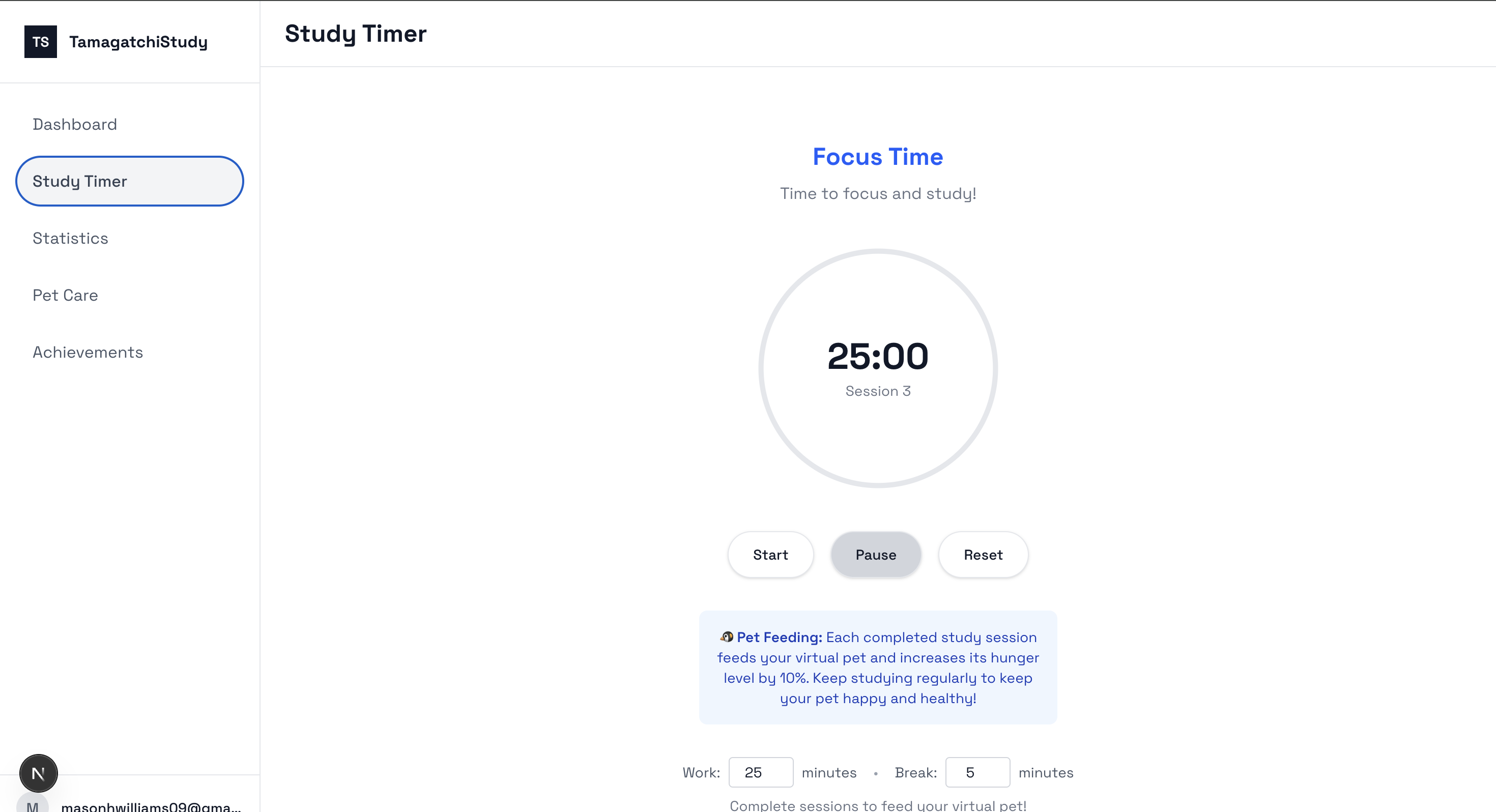Select Study Timer in the sidebar
Viewport: 1496px width, 812px height.
click(x=129, y=181)
